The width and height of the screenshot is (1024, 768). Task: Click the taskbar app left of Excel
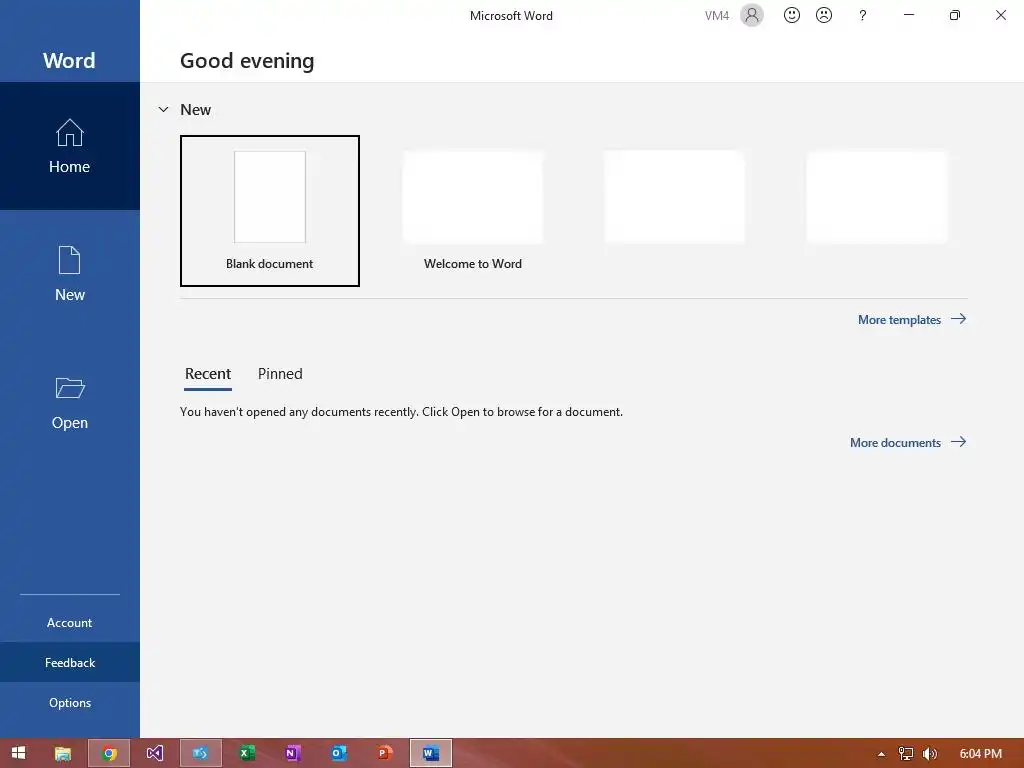tap(201, 753)
